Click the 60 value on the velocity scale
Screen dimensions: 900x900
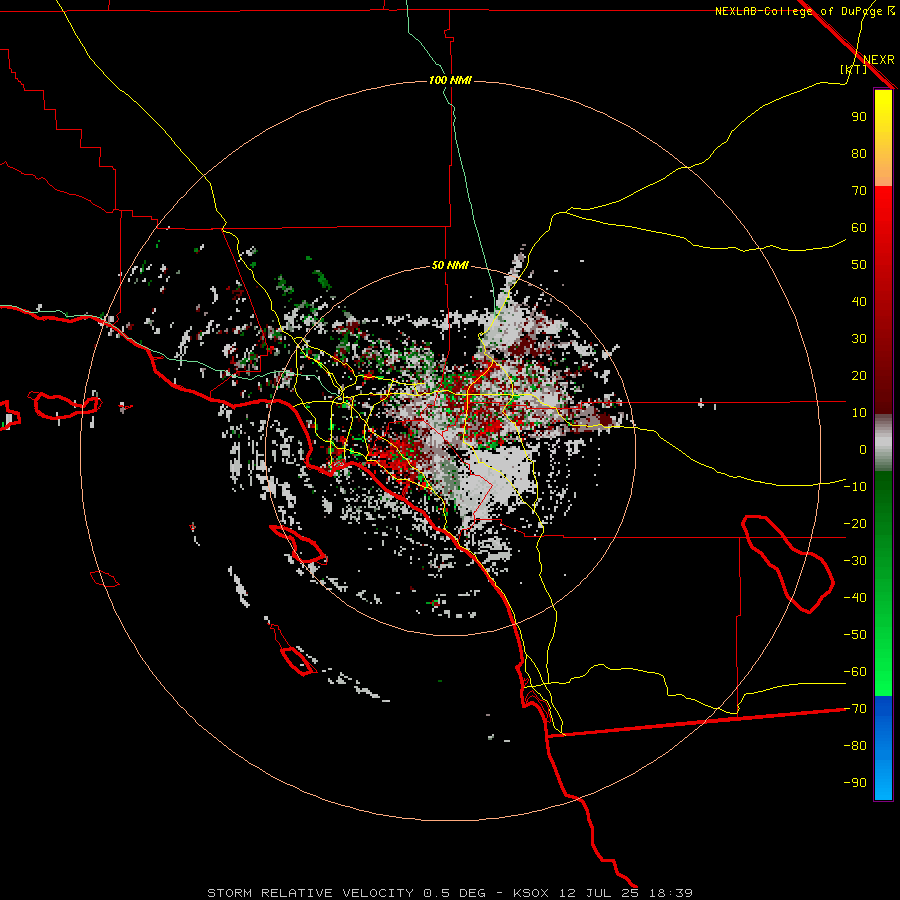pos(859,228)
